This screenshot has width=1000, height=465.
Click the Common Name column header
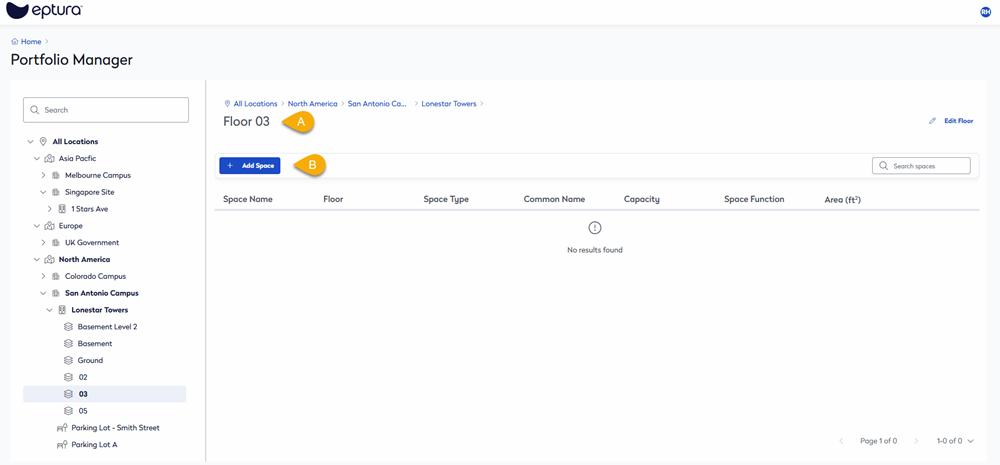[x=554, y=199]
